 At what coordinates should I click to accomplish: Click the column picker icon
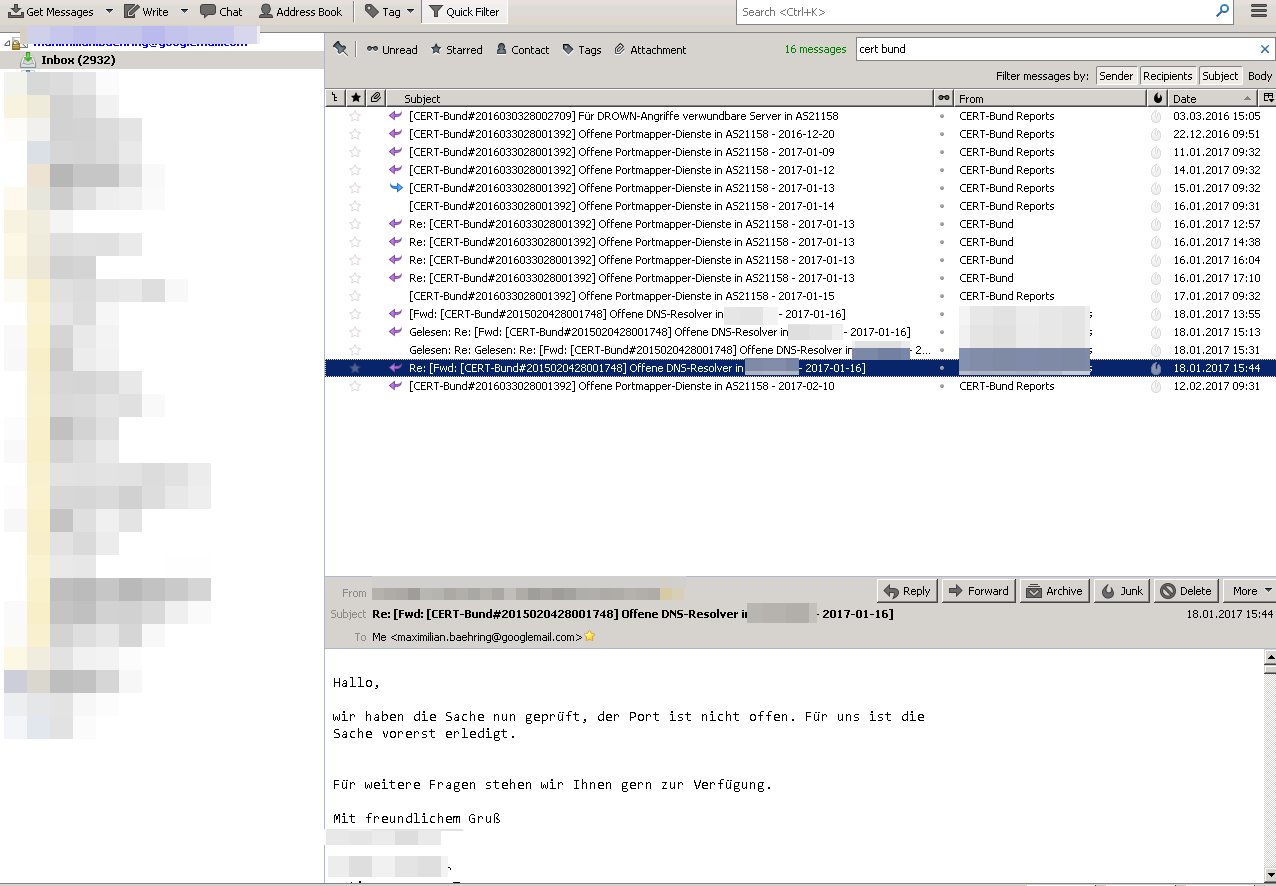pyautogui.click(x=1268, y=98)
